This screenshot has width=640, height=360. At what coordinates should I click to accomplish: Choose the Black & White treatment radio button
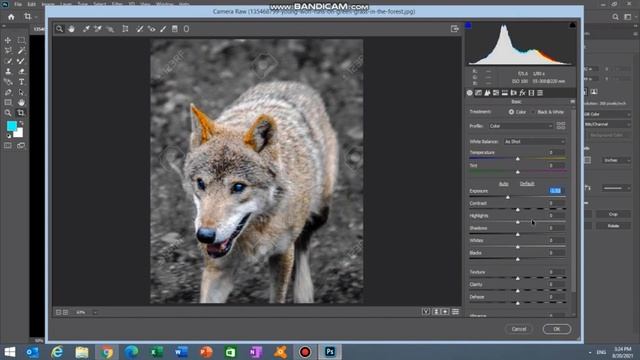point(533,112)
